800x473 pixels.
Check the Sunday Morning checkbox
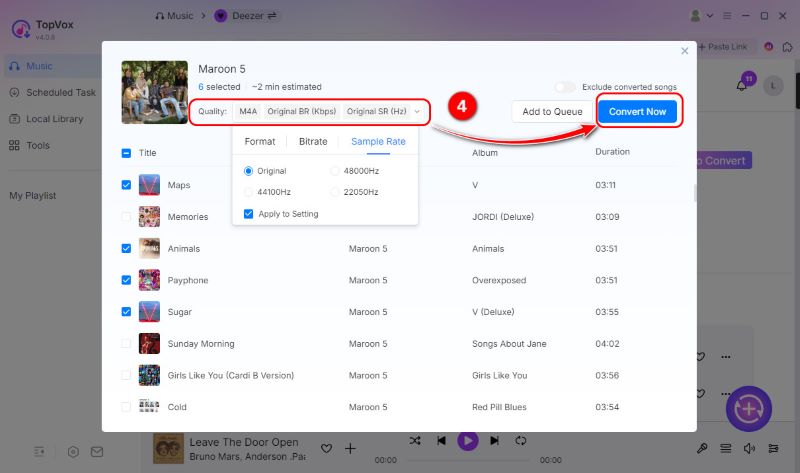pyautogui.click(x=126, y=343)
